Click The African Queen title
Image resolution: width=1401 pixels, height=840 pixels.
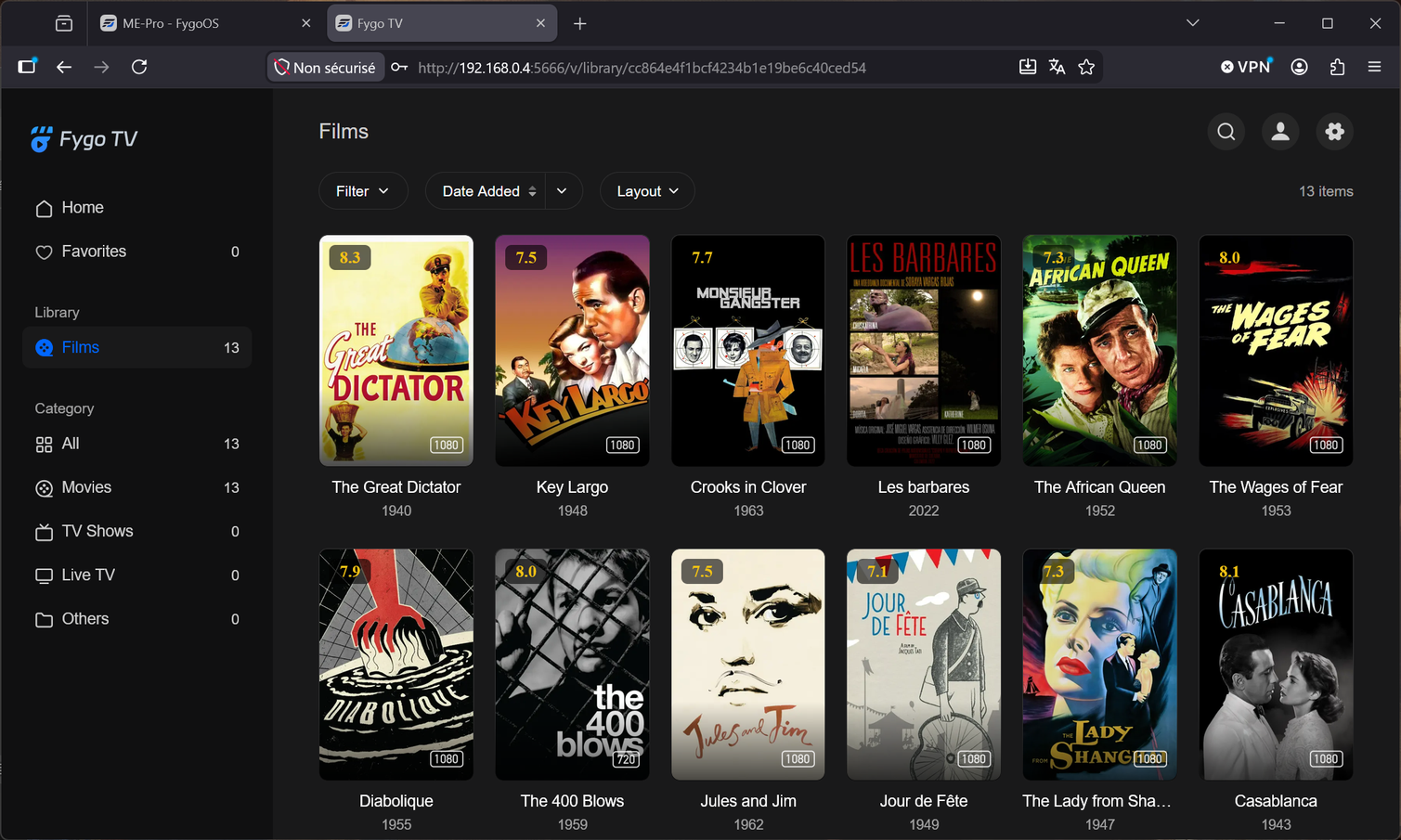click(x=1100, y=487)
